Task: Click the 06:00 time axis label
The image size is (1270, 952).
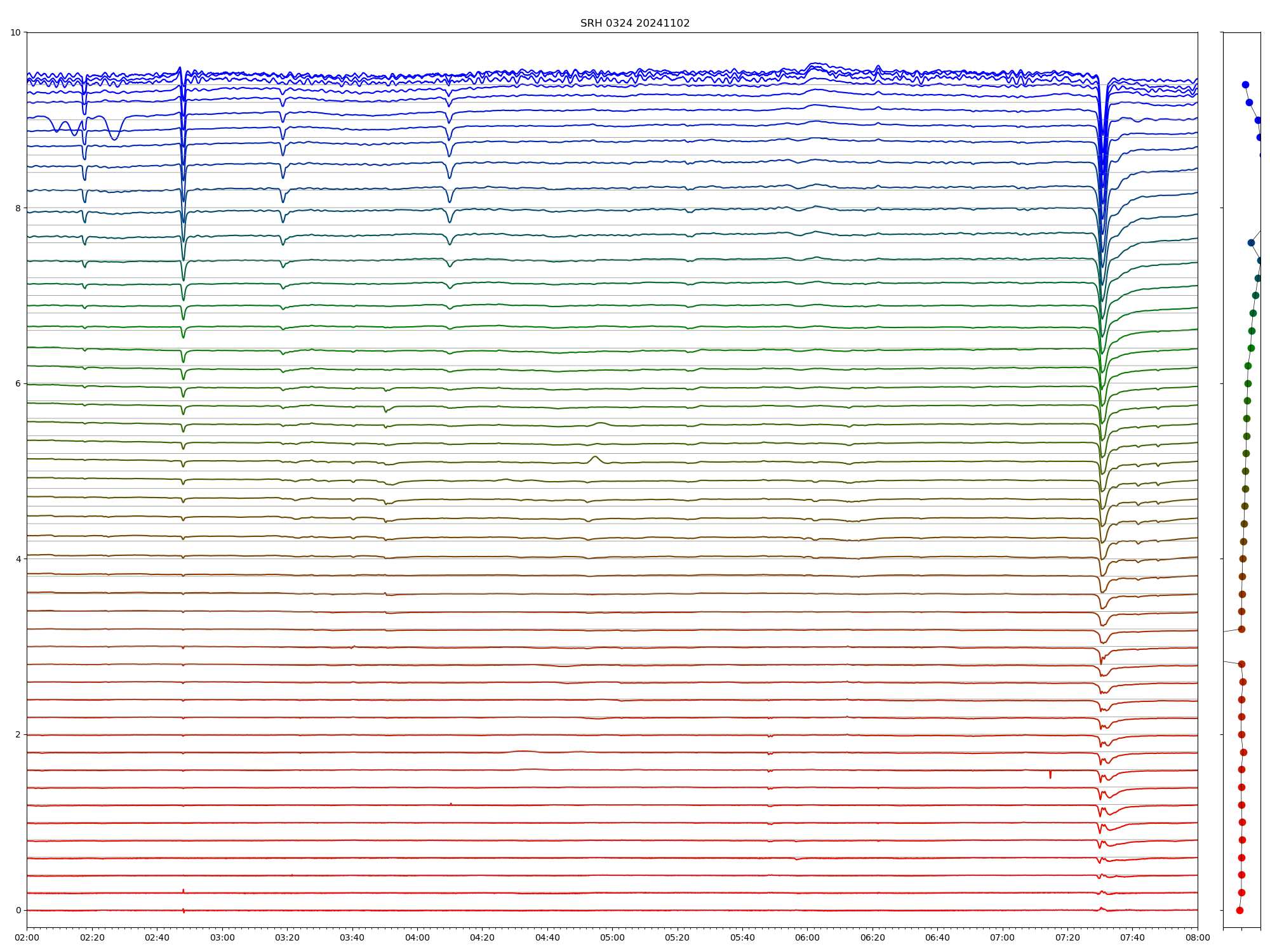Action: [x=807, y=937]
